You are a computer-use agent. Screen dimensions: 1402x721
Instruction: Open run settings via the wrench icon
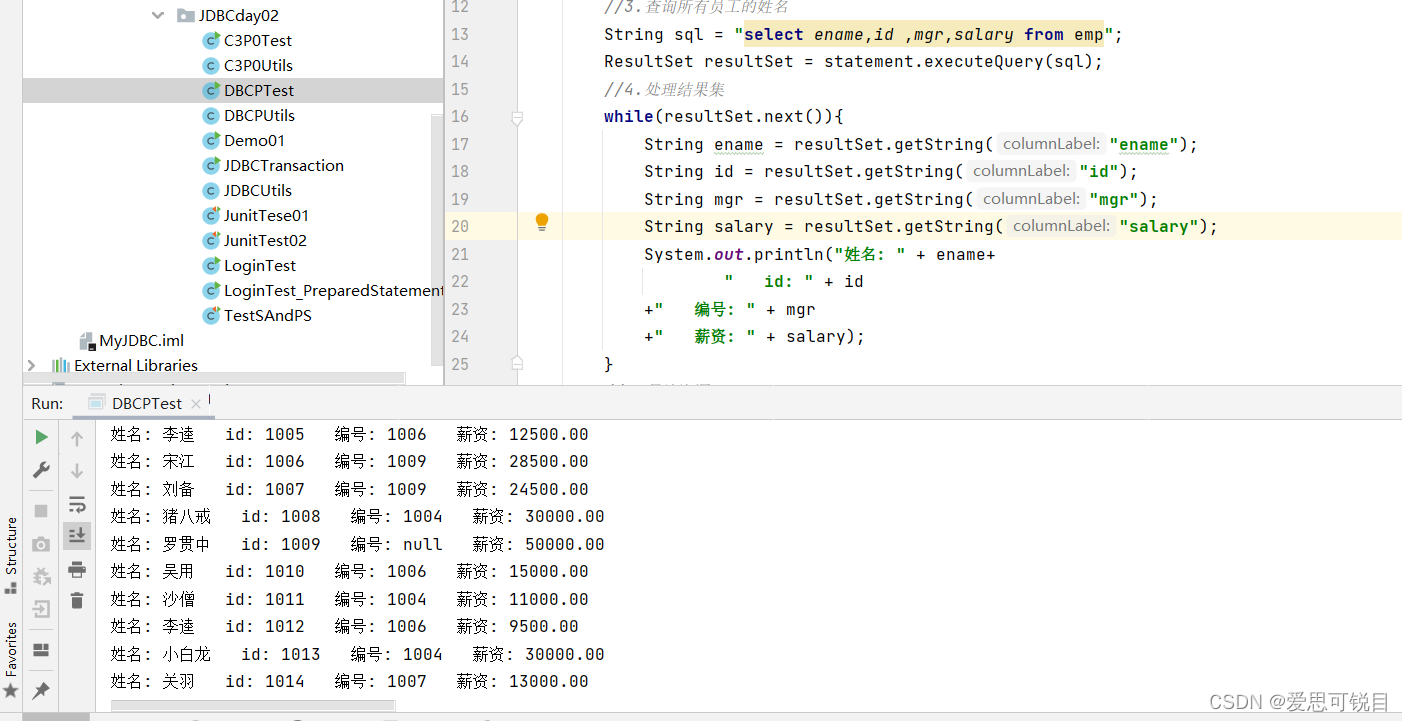[41, 468]
